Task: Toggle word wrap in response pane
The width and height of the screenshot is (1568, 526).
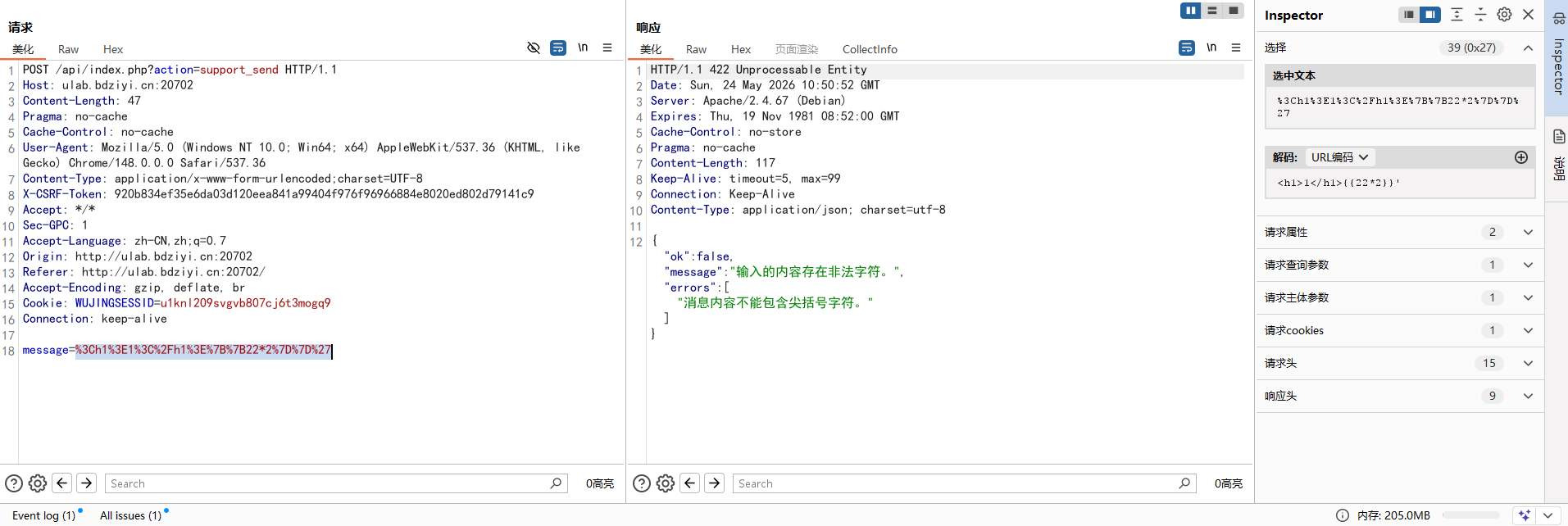Action: click(1187, 48)
